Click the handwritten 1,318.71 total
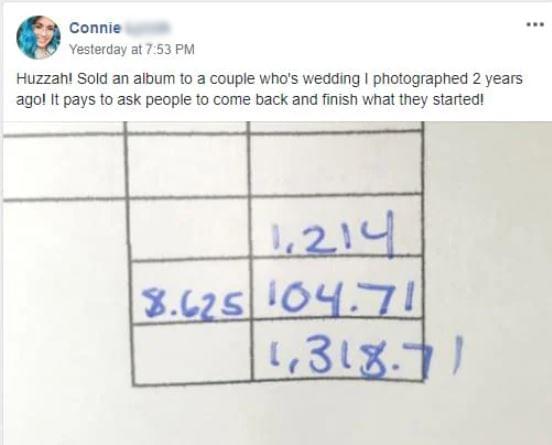Screen dimensions: 552x445 366,356
